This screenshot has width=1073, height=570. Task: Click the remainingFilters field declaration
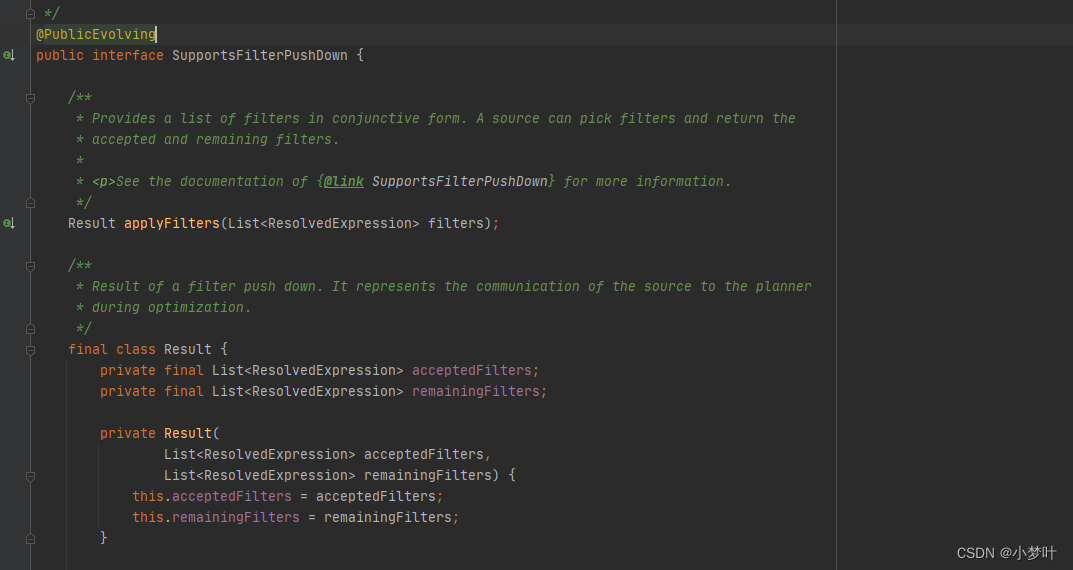click(x=476, y=391)
